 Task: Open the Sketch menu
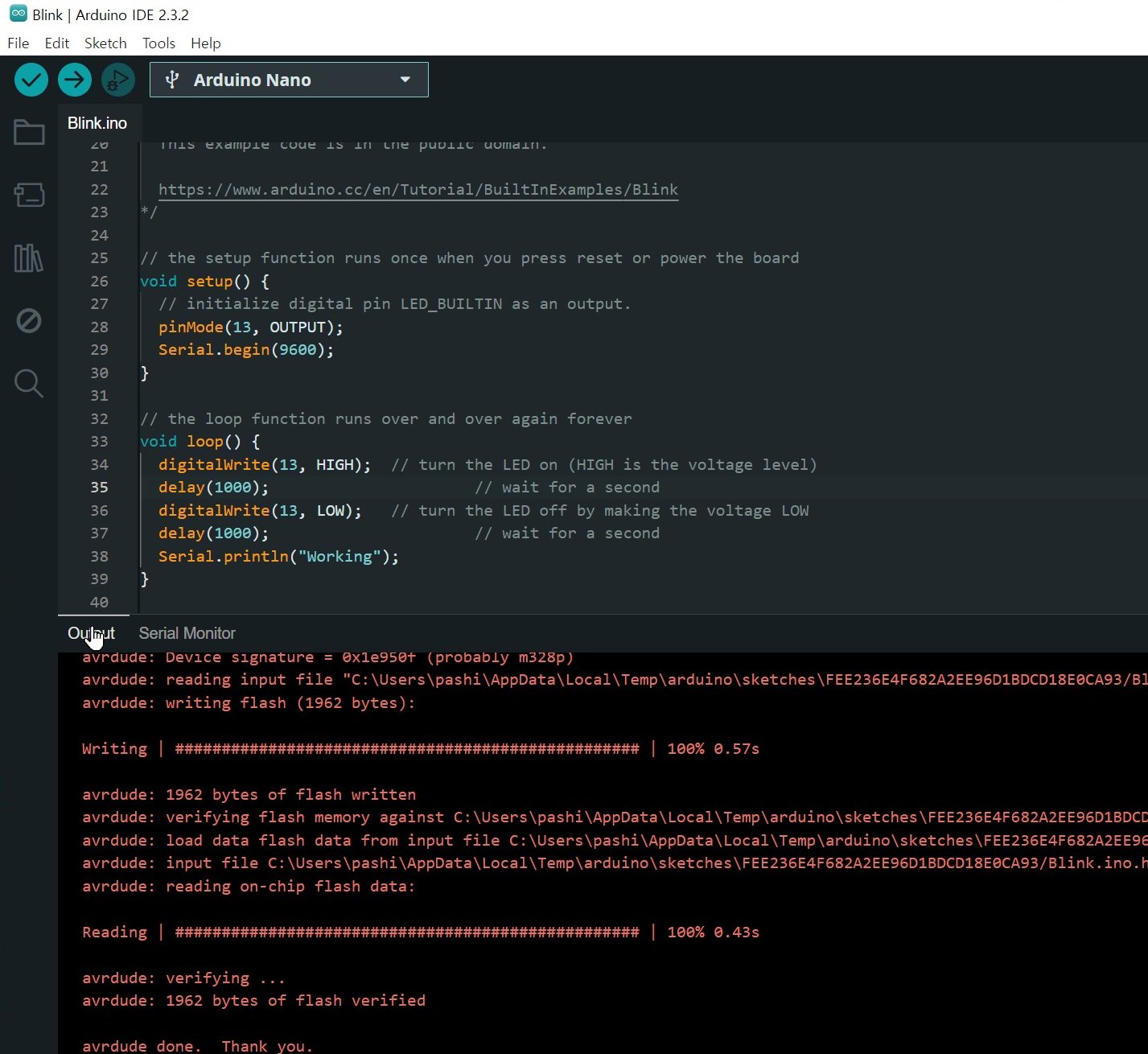105,43
